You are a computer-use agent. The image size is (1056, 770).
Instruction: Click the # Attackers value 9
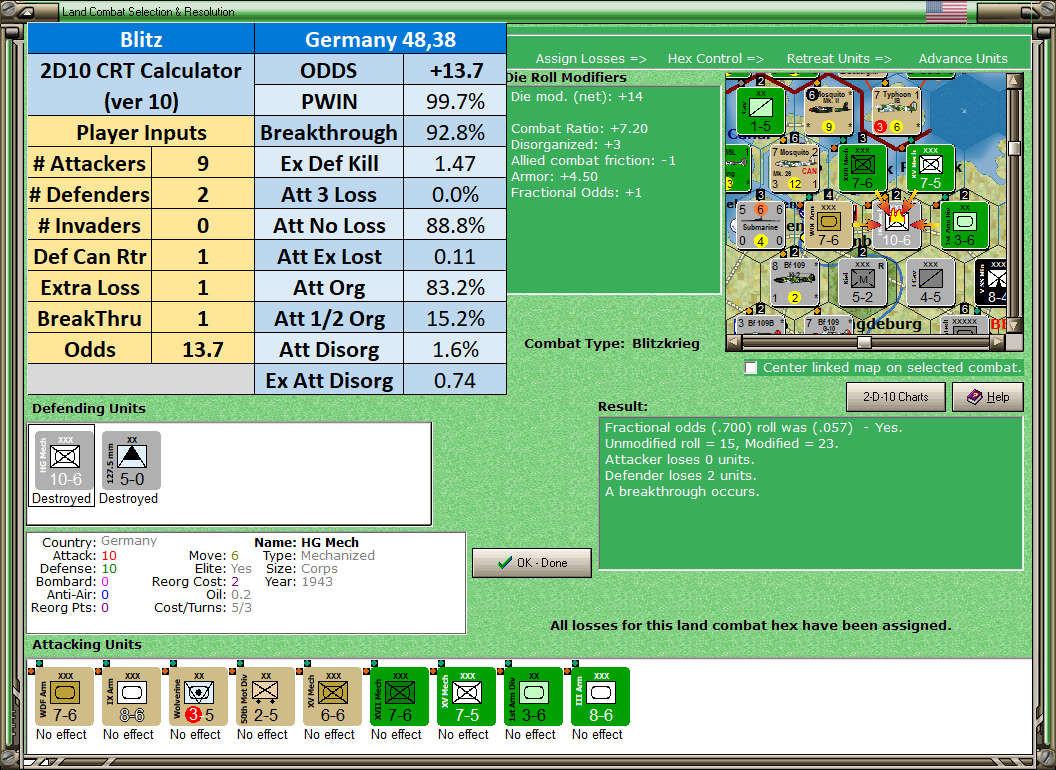203,163
